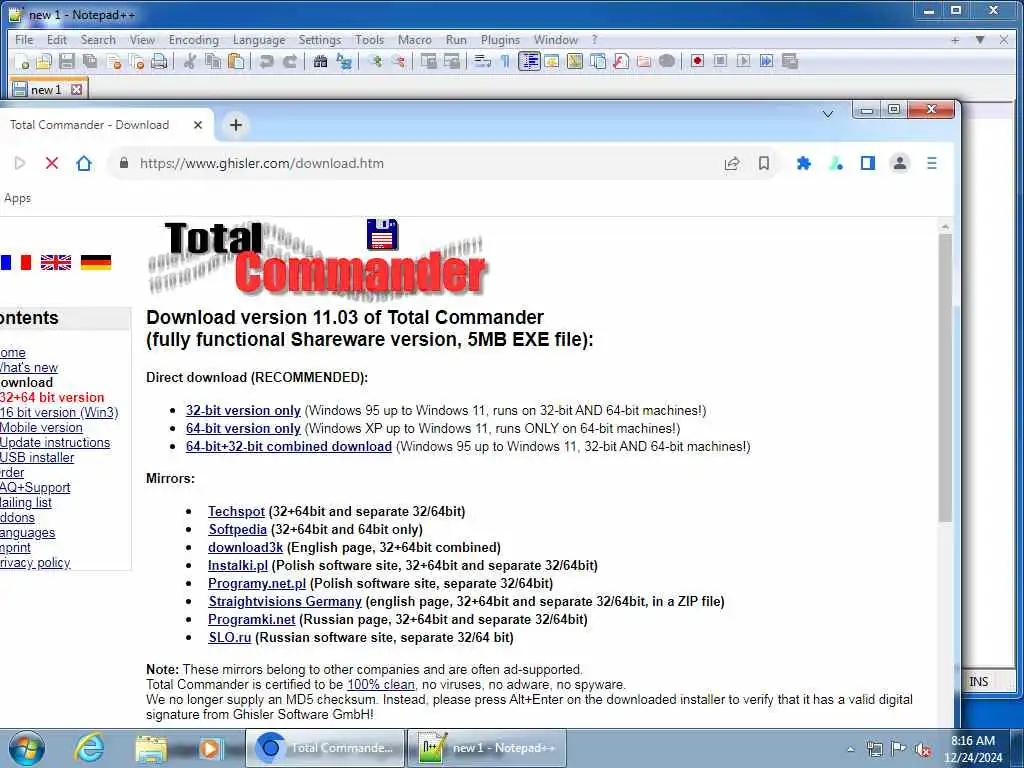
Task: Open 100% clean certification link
Action: 381,684
